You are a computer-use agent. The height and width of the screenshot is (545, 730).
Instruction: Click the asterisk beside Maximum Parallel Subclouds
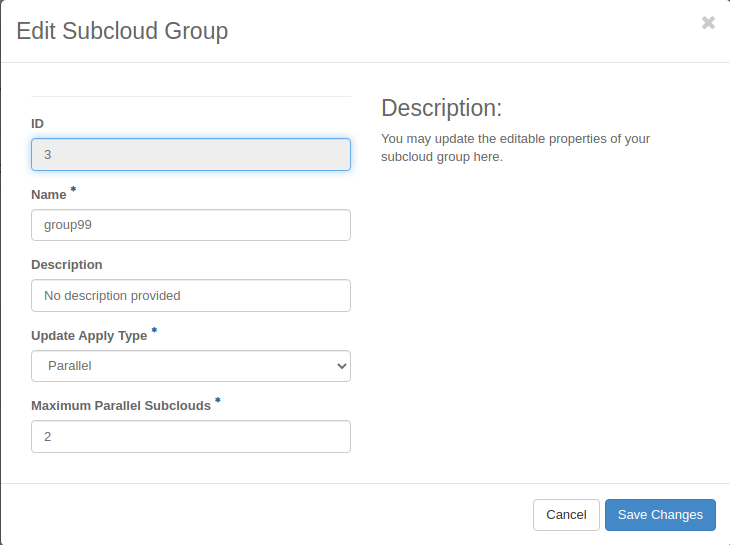[x=218, y=401]
